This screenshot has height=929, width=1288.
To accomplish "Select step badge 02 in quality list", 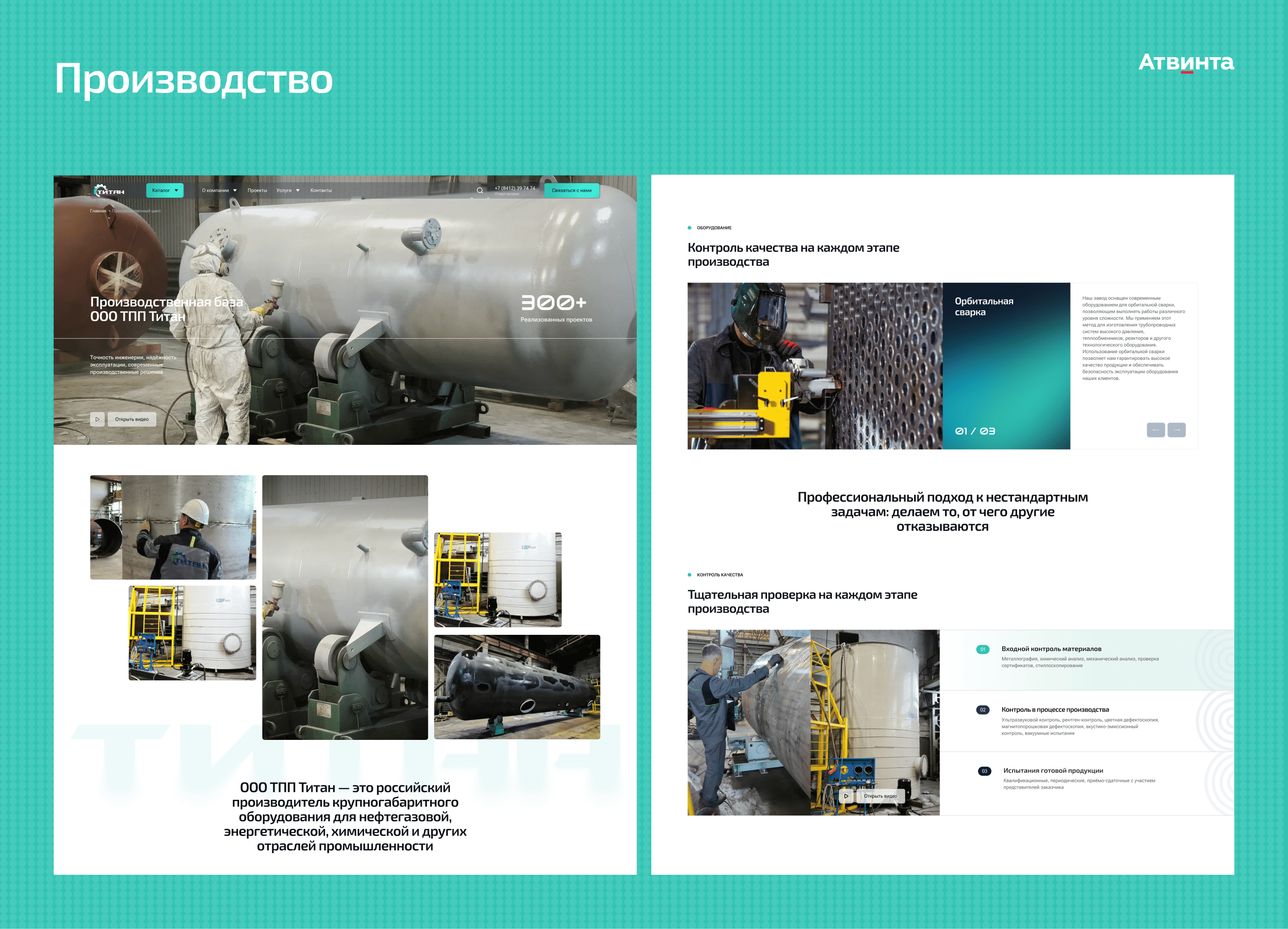I will tap(983, 710).
